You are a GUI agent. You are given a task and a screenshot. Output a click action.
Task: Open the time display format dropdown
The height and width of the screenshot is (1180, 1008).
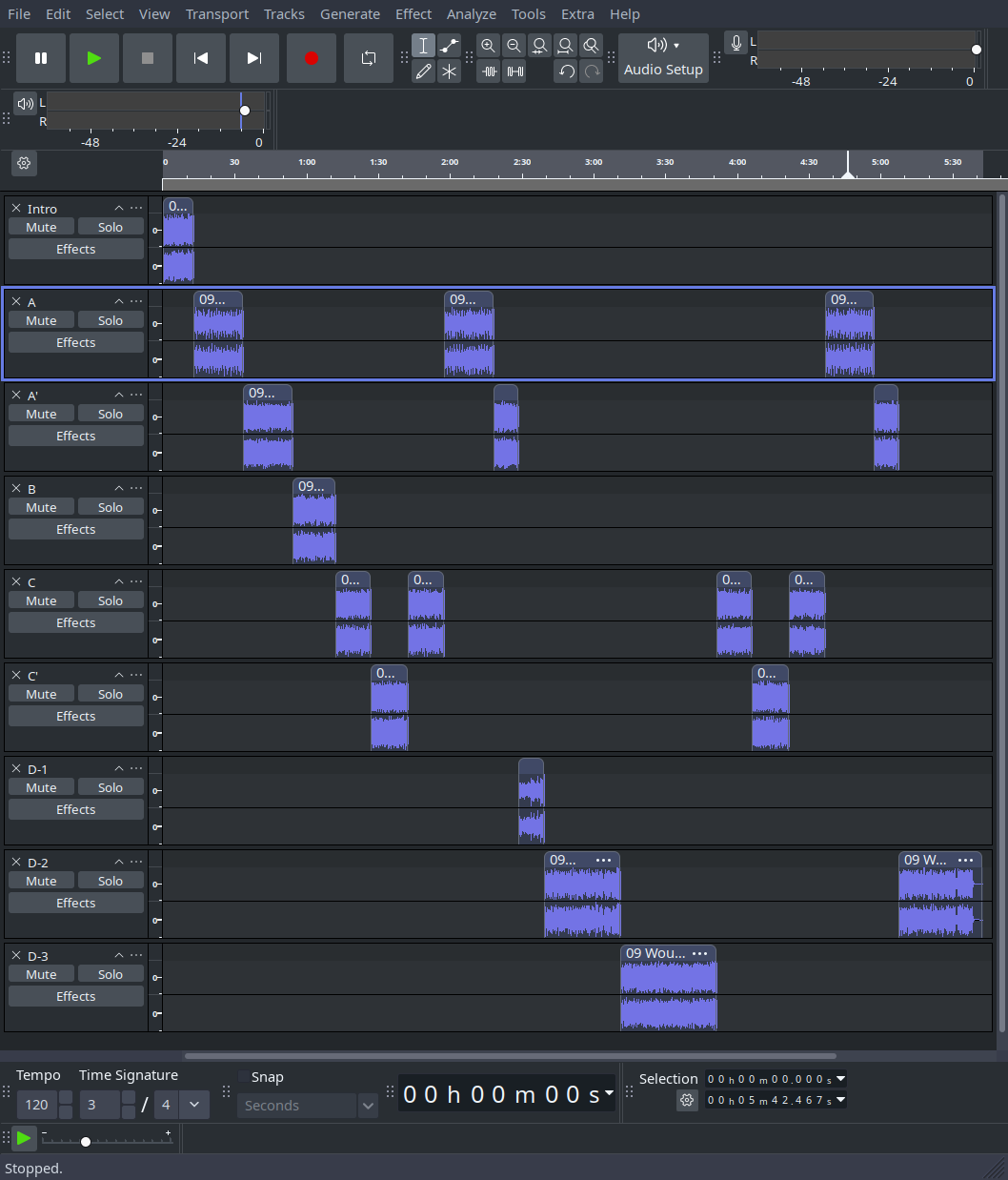[x=609, y=1092]
